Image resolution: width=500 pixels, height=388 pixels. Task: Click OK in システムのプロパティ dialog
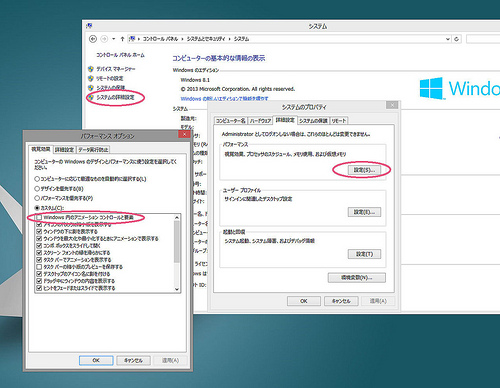click(x=304, y=301)
